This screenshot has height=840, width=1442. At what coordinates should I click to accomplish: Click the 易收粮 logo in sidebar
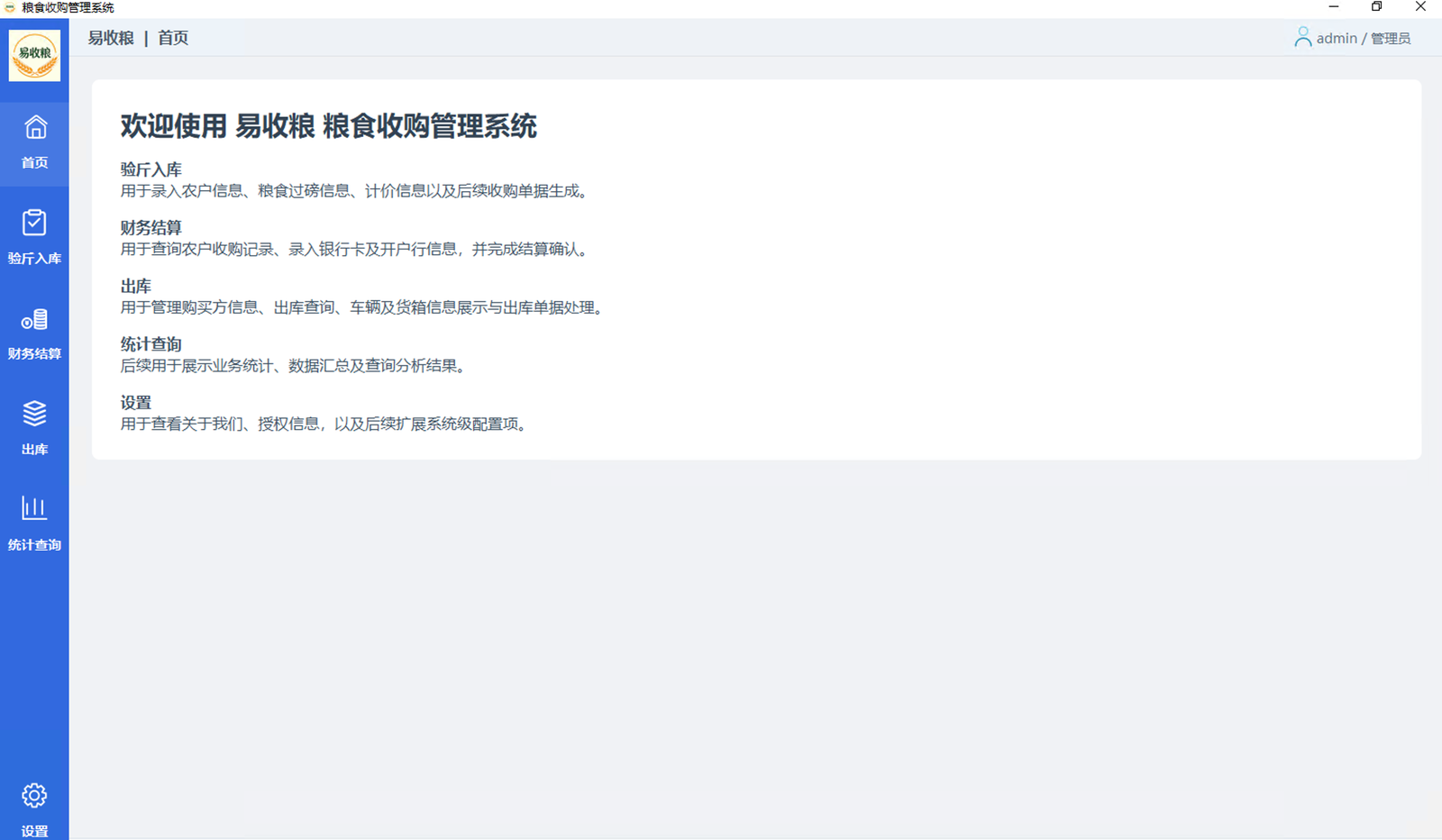point(34,55)
